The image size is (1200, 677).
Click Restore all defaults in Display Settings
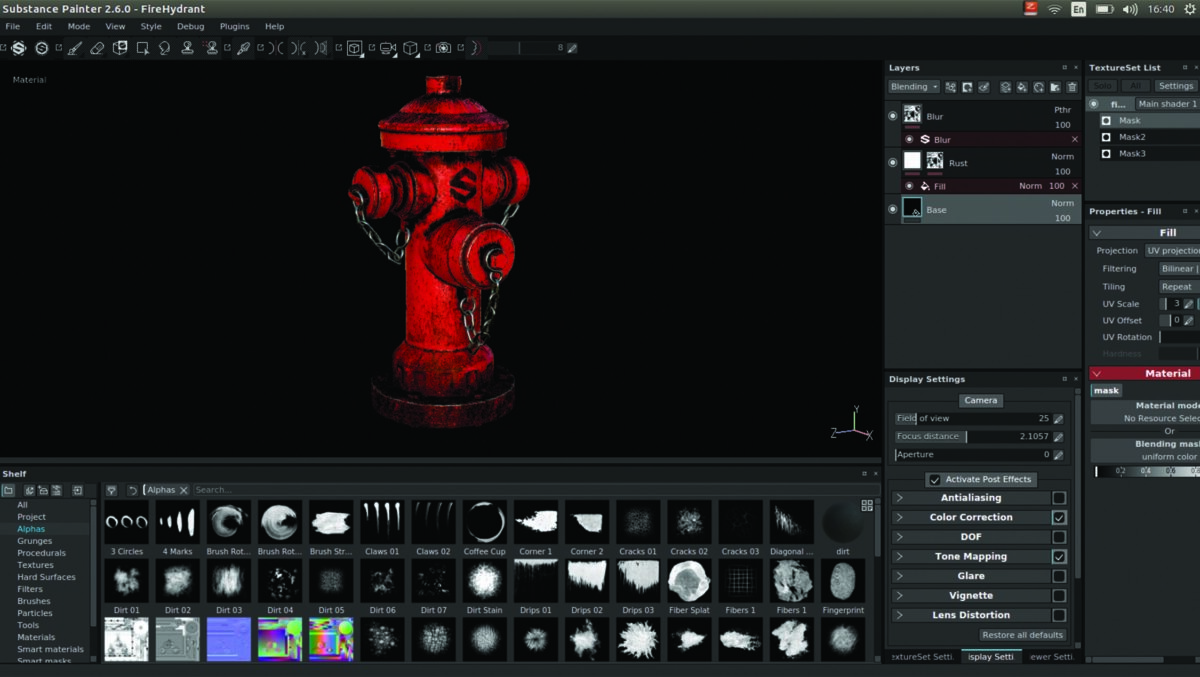(1022, 635)
